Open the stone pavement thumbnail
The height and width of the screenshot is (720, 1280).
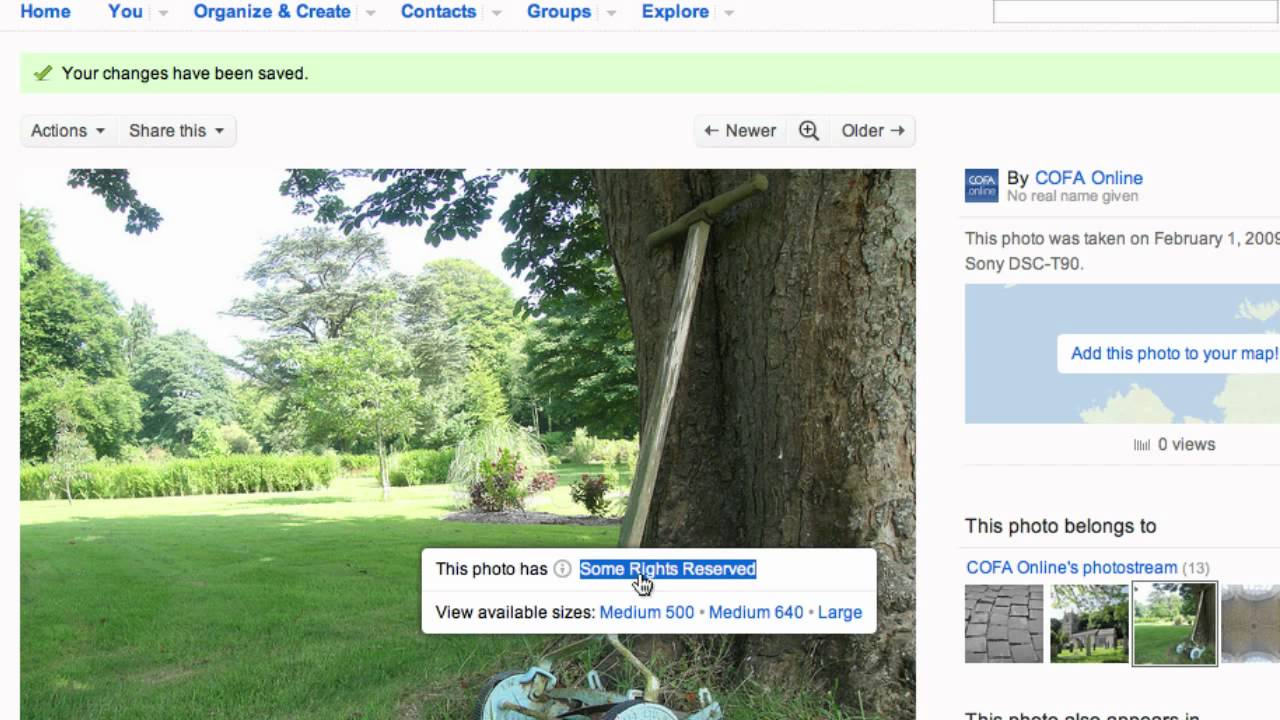pyautogui.click(x=1003, y=624)
